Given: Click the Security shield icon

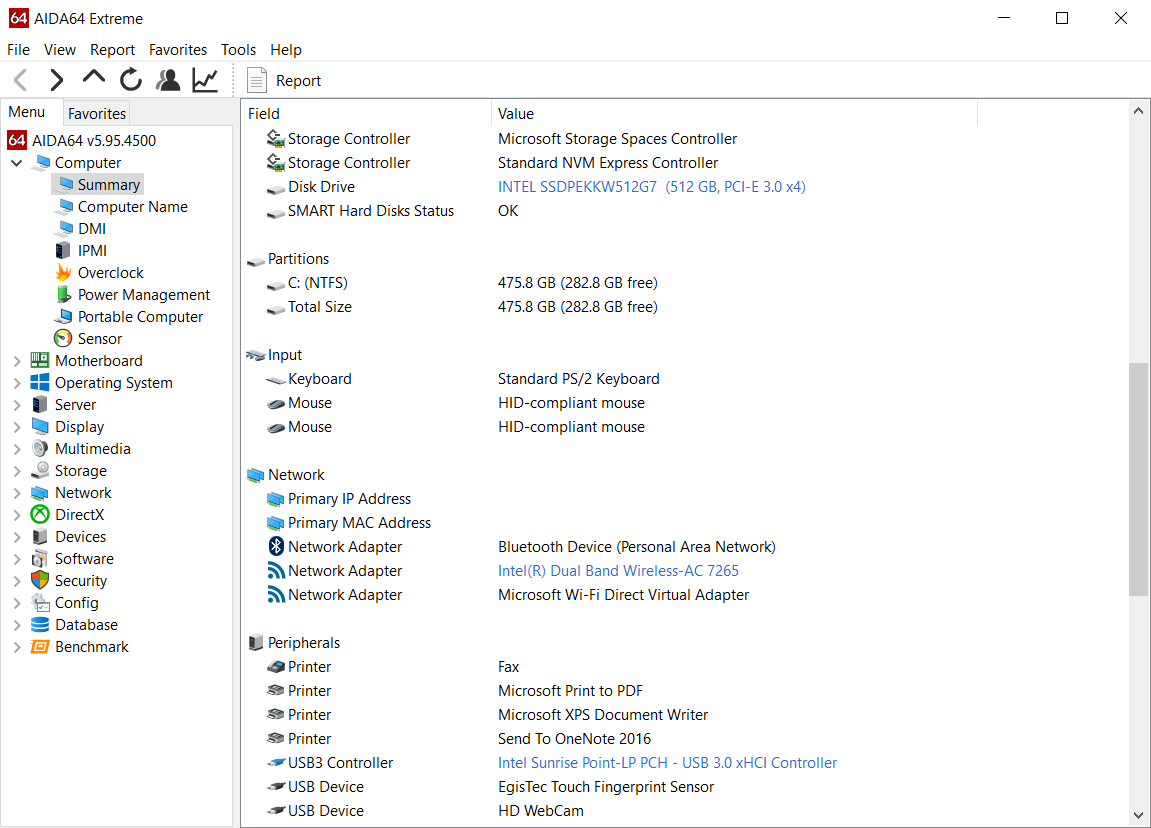Looking at the screenshot, I should pos(40,581).
